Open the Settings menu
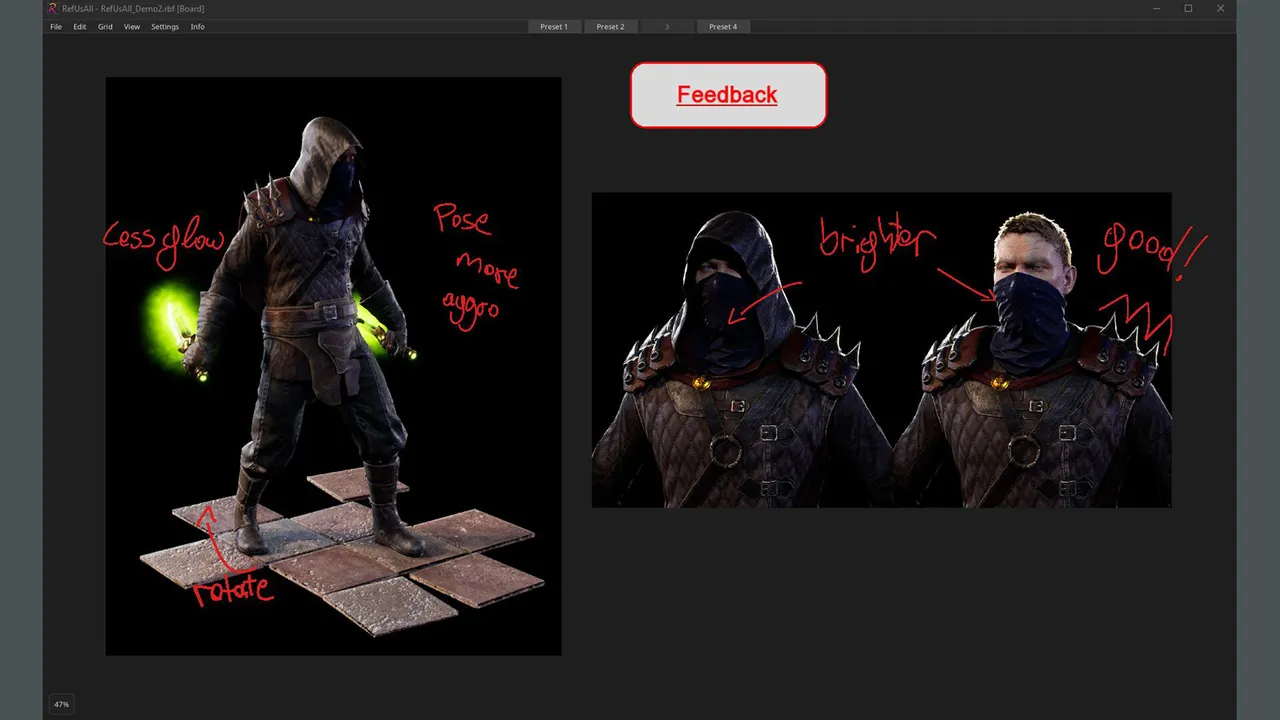1280x720 pixels. tap(165, 27)
